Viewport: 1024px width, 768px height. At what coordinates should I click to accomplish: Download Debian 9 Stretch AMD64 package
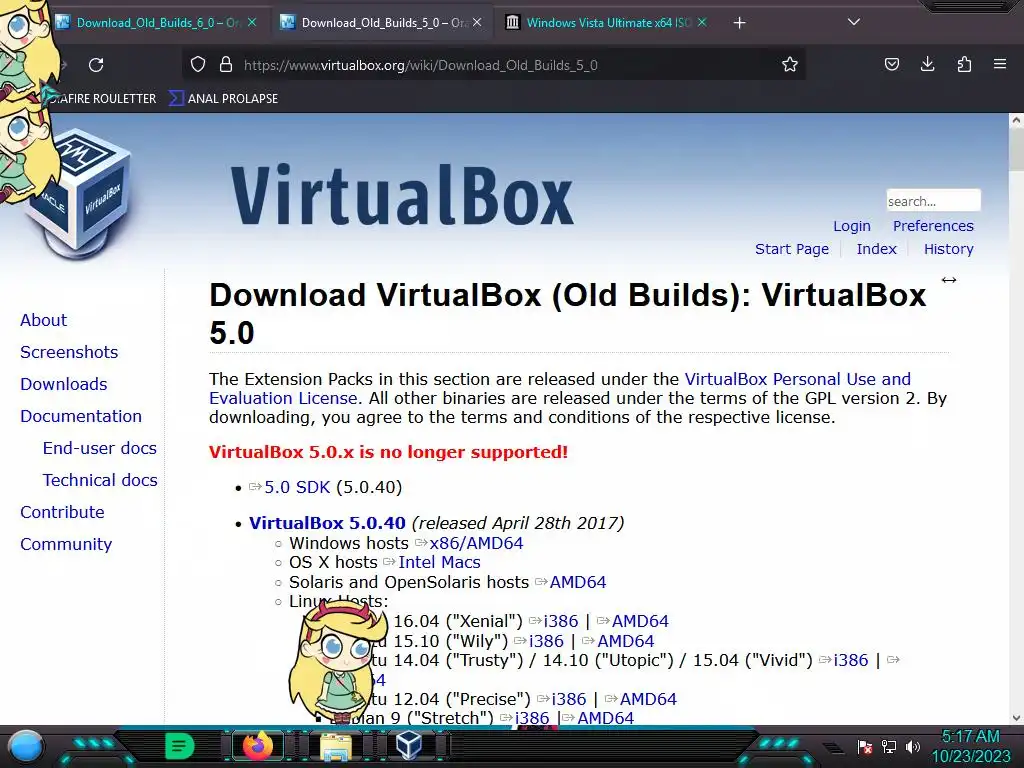605,718
